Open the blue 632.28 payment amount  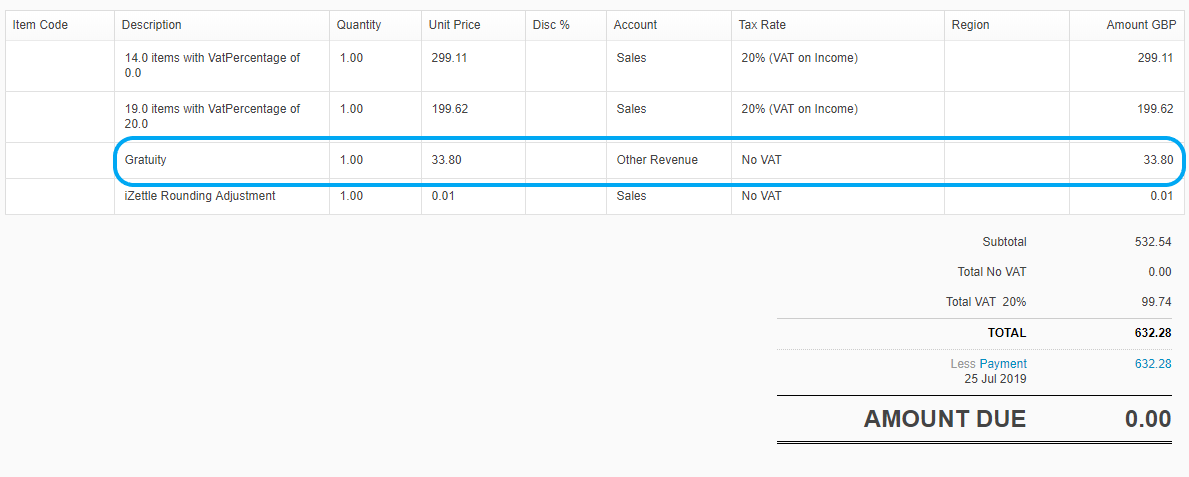tap(1152, 364)
